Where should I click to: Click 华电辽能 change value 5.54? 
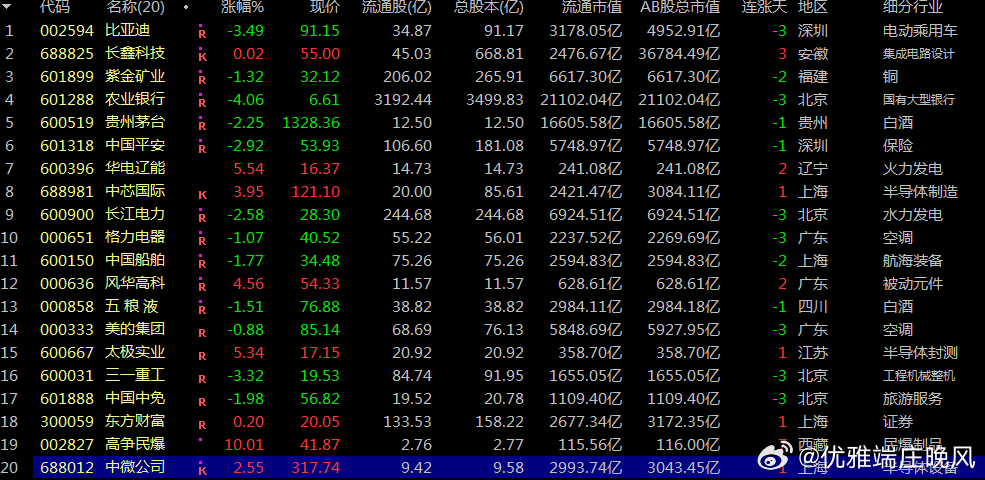click(x=248, y=168)
